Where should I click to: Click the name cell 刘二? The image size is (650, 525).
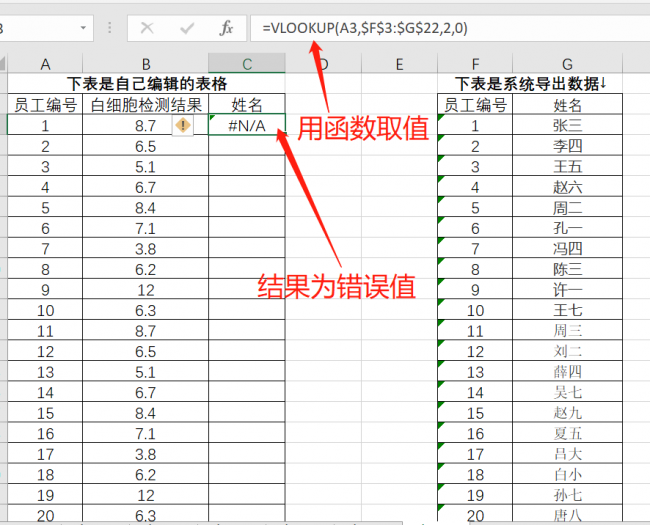click(x=568, y=351)
